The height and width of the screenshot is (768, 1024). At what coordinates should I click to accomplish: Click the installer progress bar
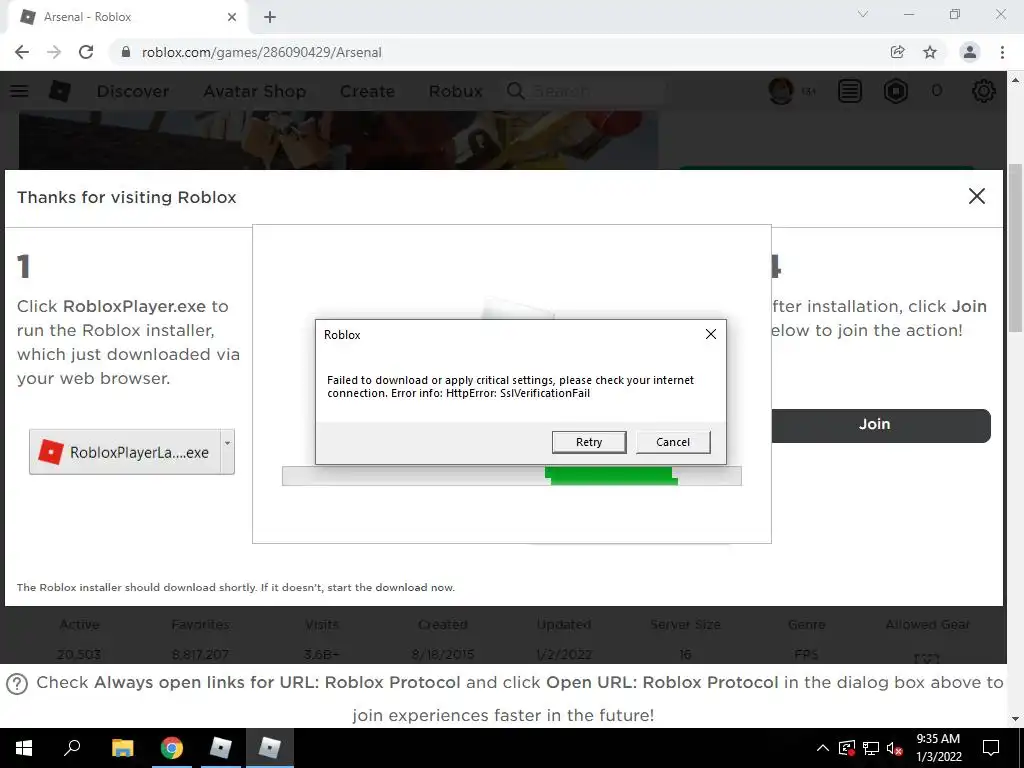(511, 475)
